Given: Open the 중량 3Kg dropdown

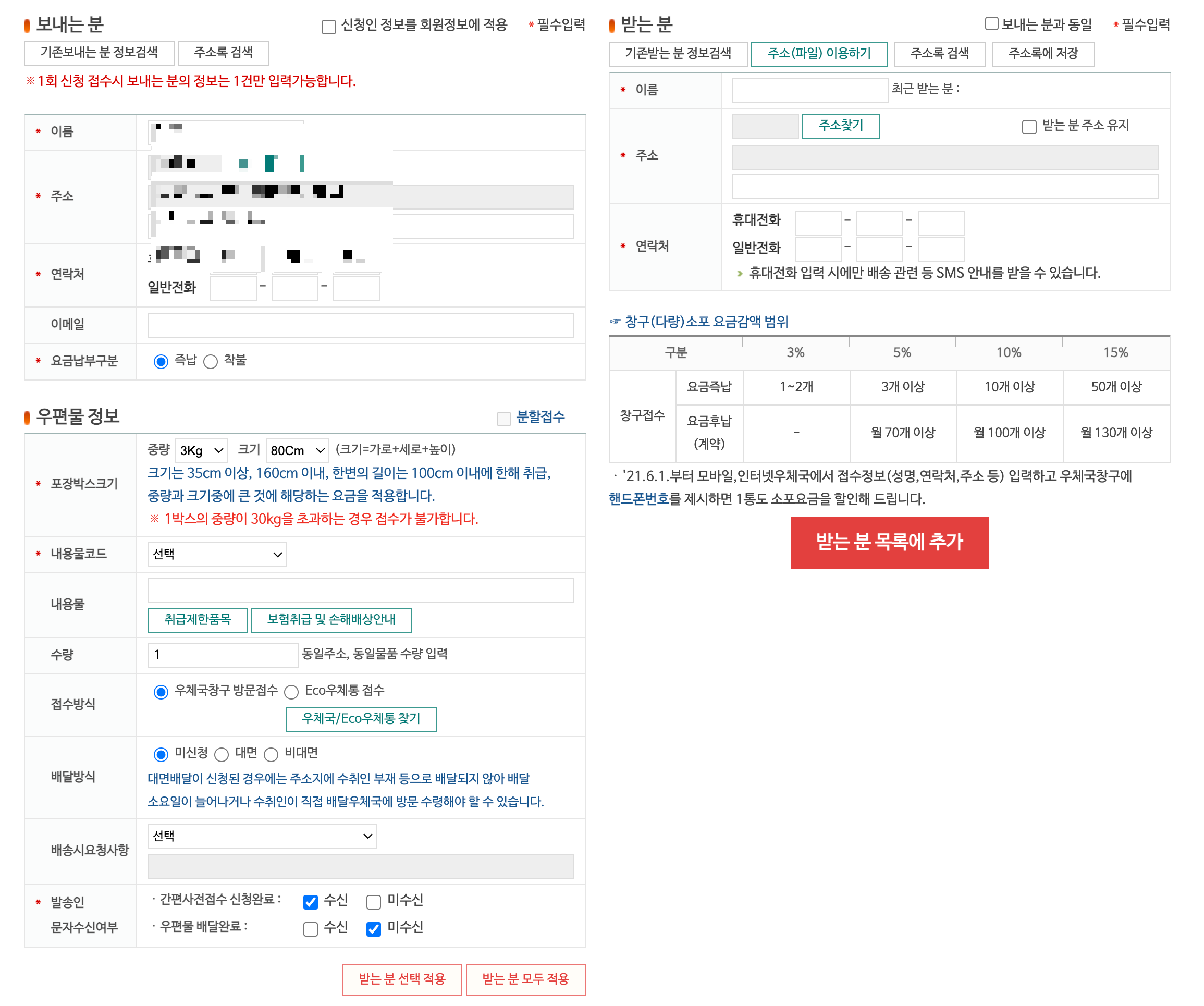Looking at the screenshot, I should point(201,450).
